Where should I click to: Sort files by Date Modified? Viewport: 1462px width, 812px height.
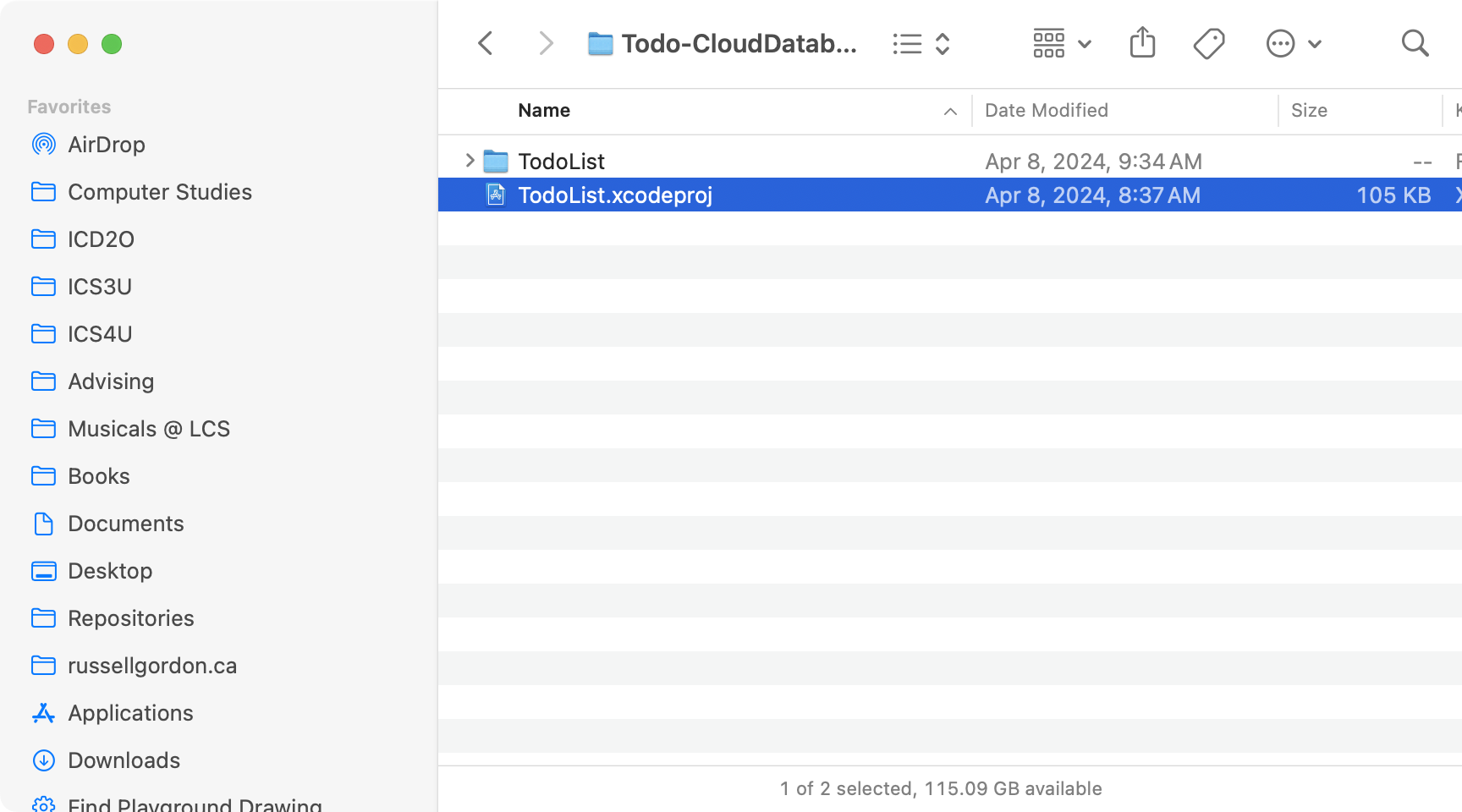[x=1046, y=110]
